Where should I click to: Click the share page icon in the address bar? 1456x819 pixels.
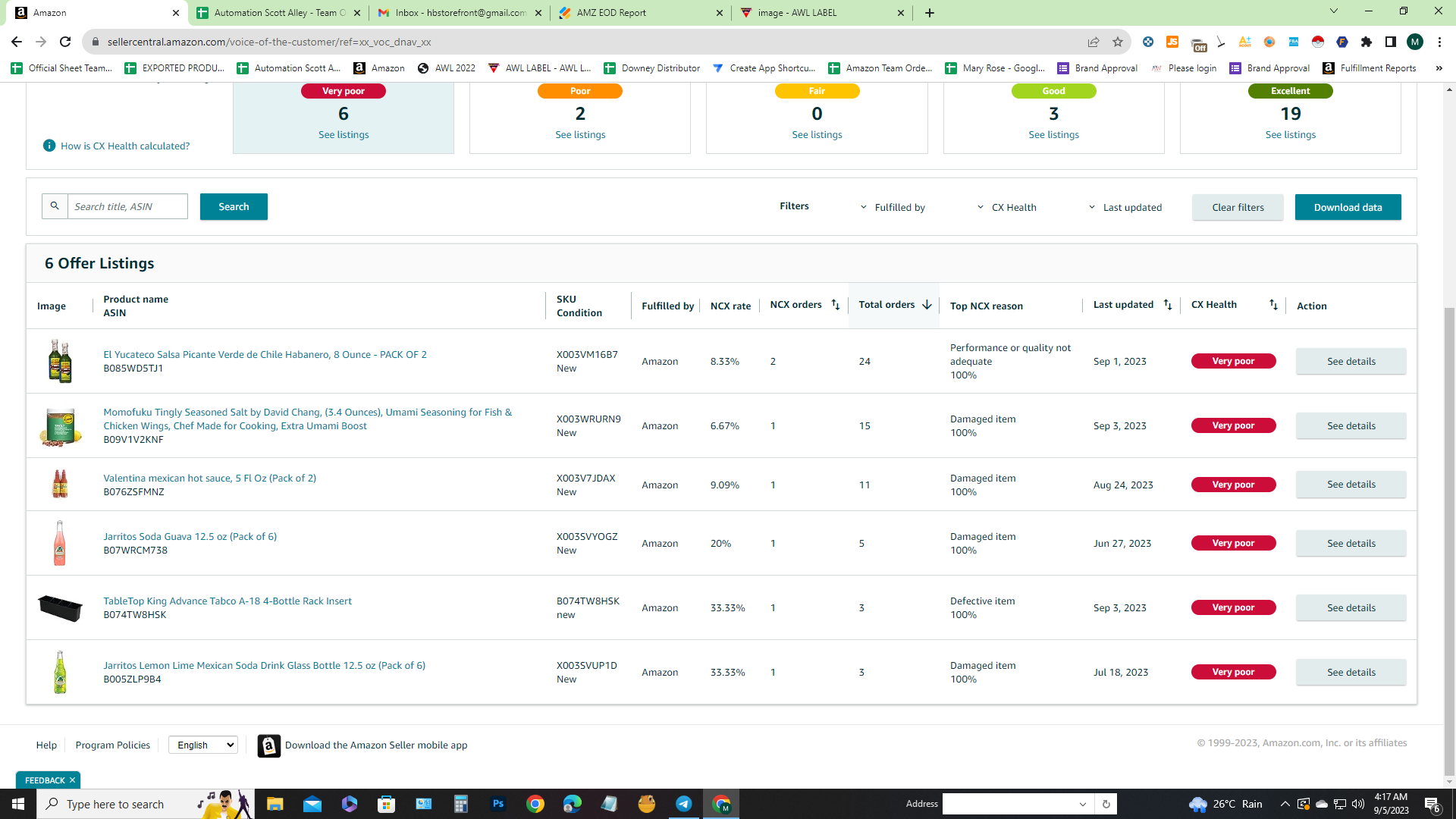point(1094,42)
